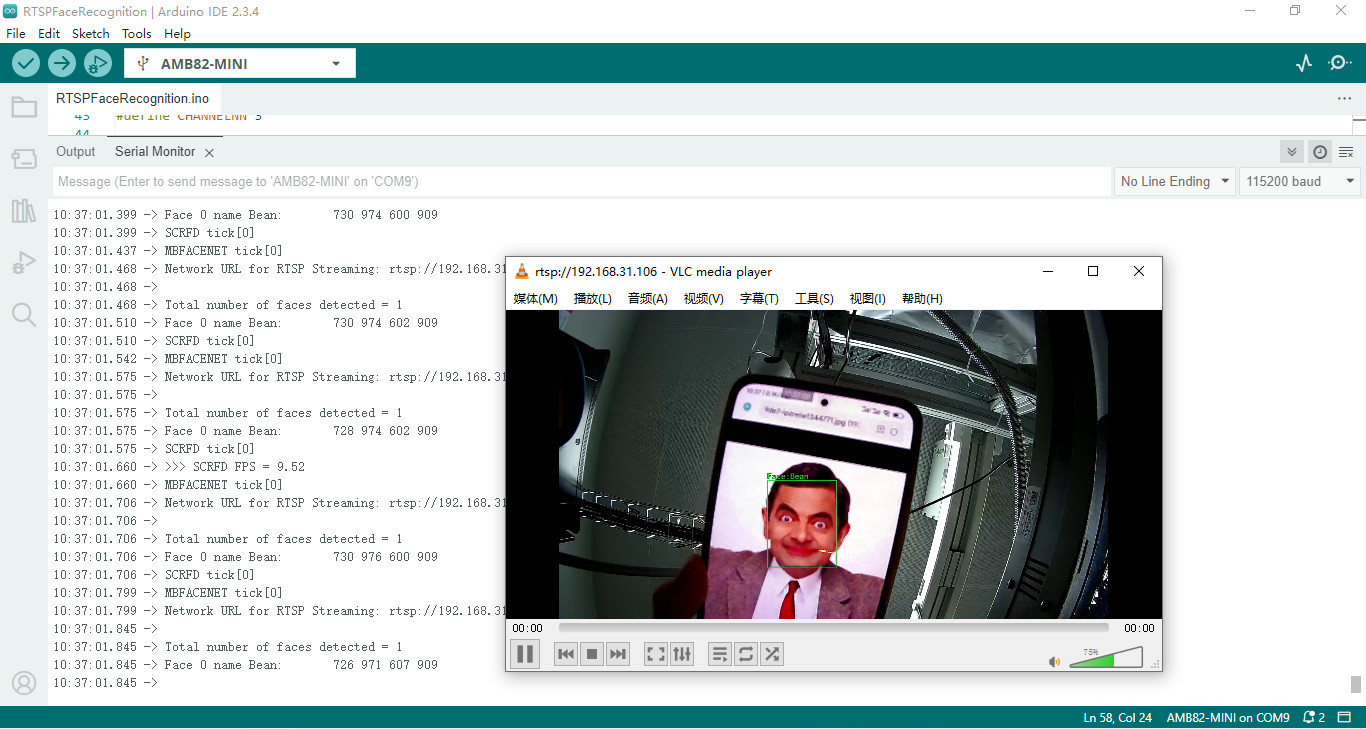Toggle the VLC playlist view
Screen dimensions: 1366x729
pos(720,654)
